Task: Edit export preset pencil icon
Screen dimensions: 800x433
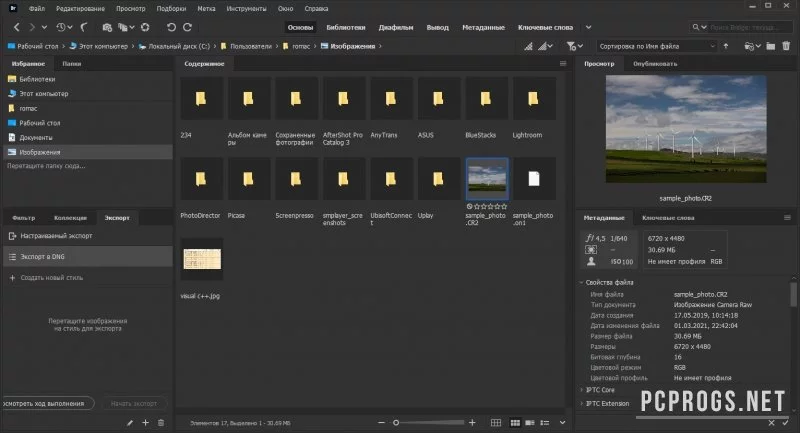Action: 130,423
